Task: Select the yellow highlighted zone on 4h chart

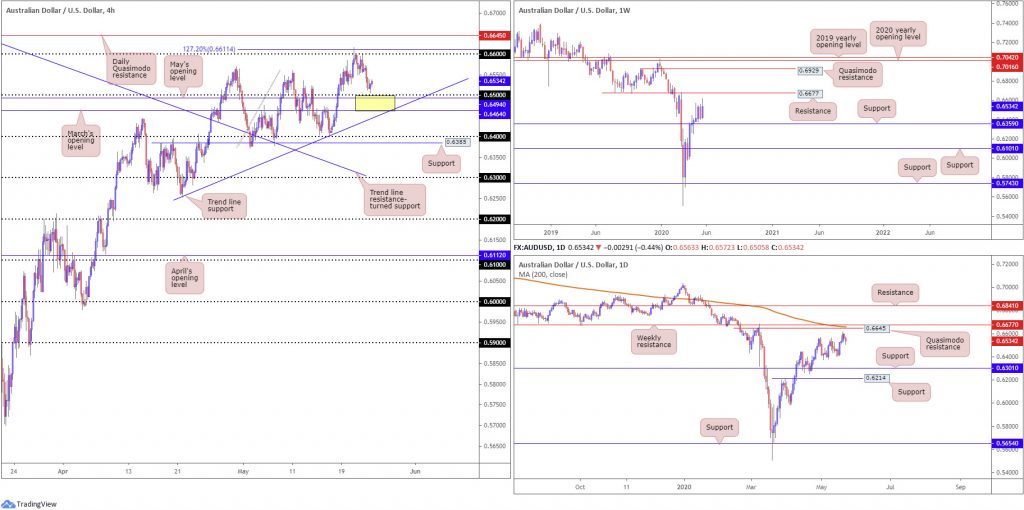Action: 375,103
